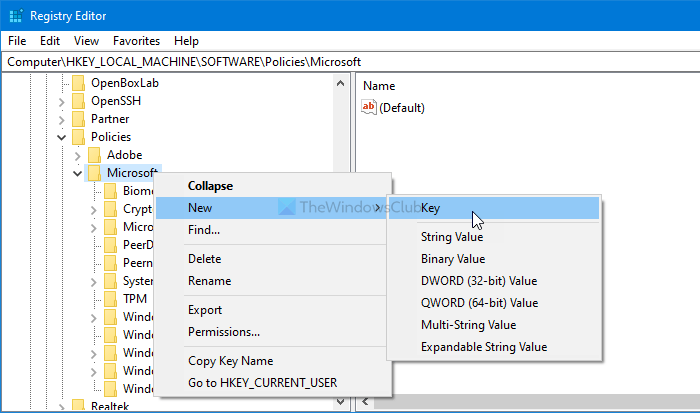
Task: Choose Export in the context menu
Action: click(x=274, y=310)
